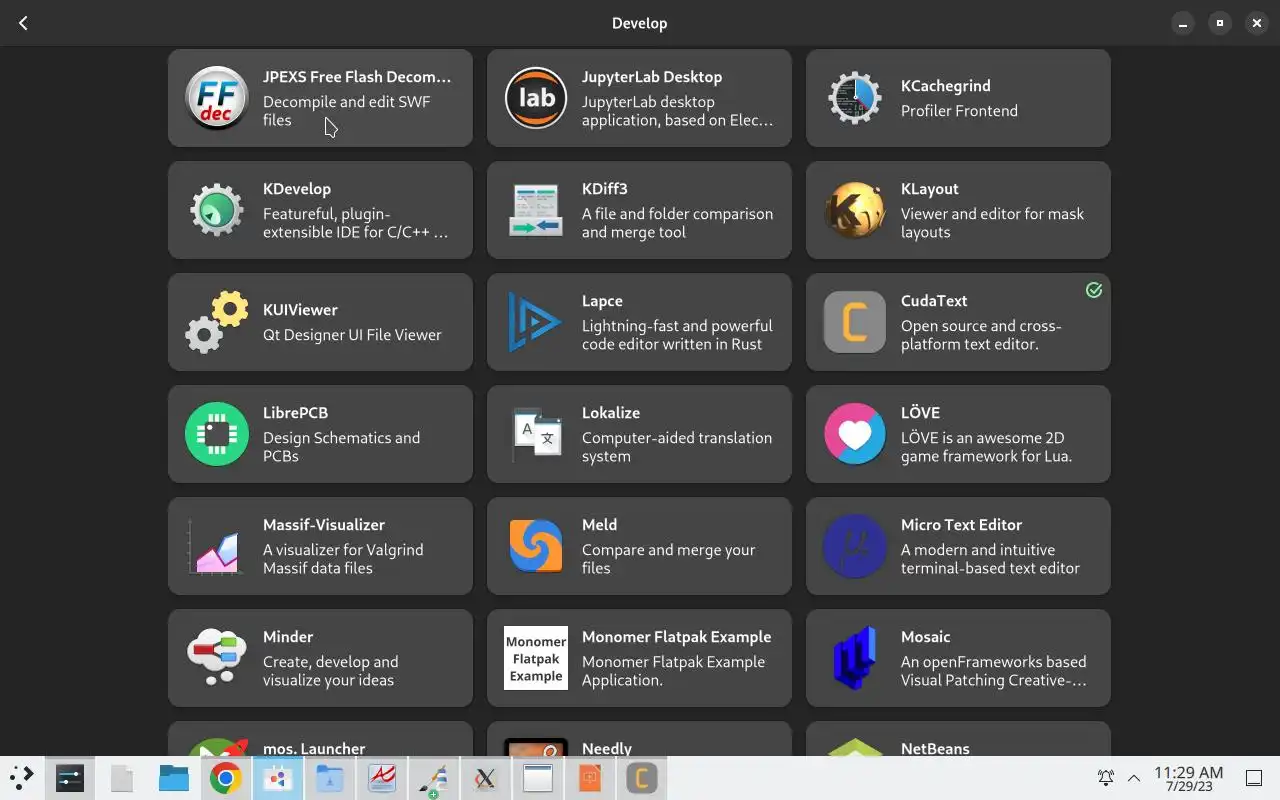This screenshot has height=800, width=1280.
Task: Click the LÖVE heart icon
Action: (855, 434)
